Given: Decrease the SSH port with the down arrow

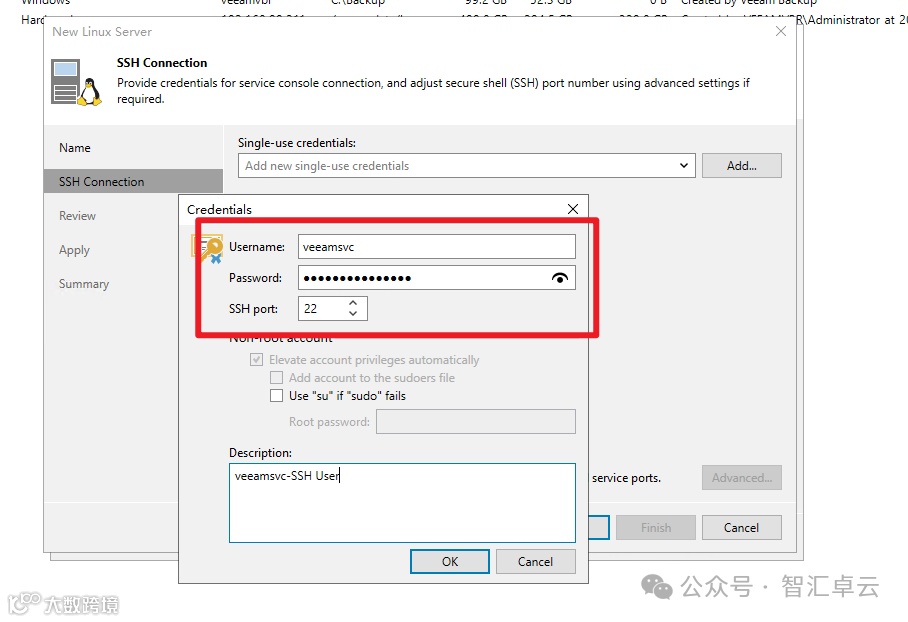Looking at the screenshot, I should pos(353,314).
